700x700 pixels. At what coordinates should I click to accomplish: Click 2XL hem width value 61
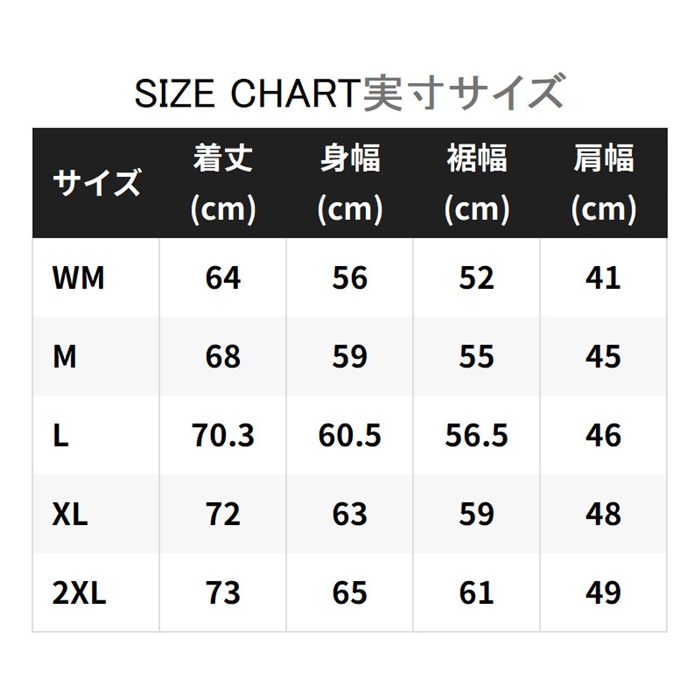pos(476,593)
